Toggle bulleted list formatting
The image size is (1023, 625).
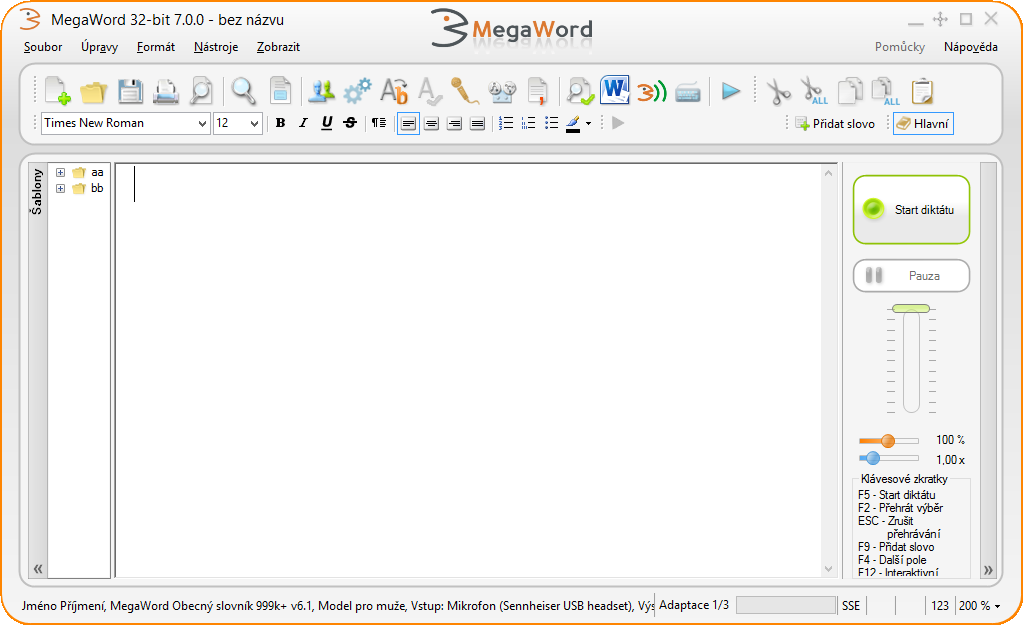(x=551, y=123)
